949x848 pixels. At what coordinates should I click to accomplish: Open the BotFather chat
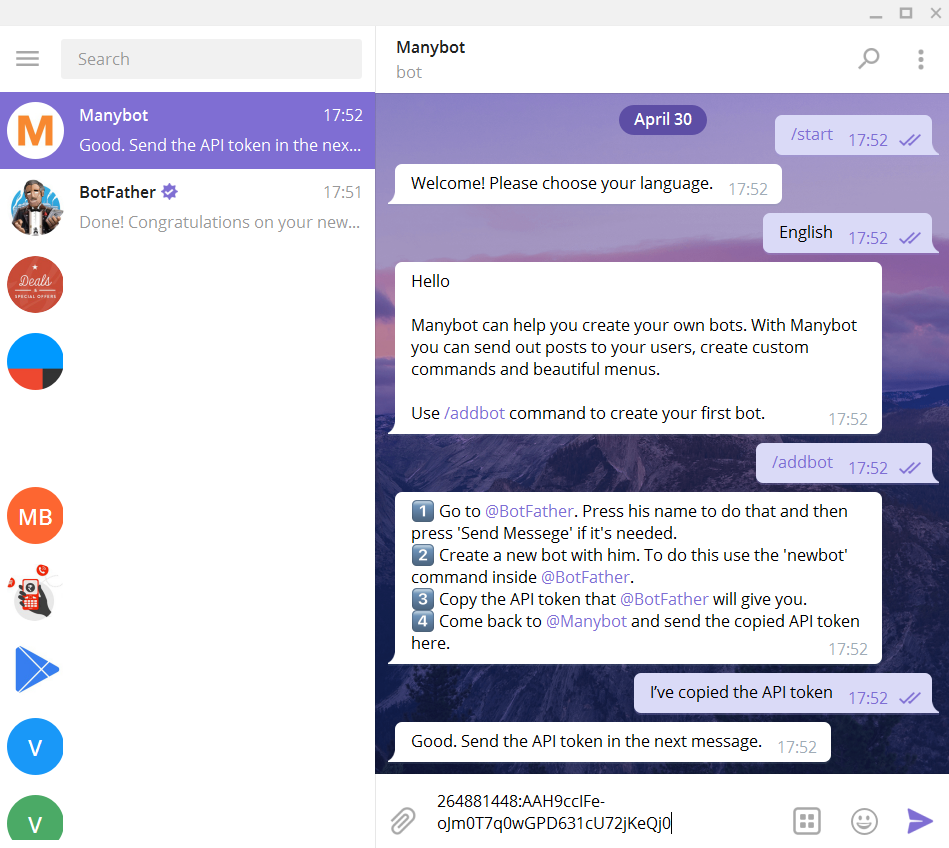(188, 208)
